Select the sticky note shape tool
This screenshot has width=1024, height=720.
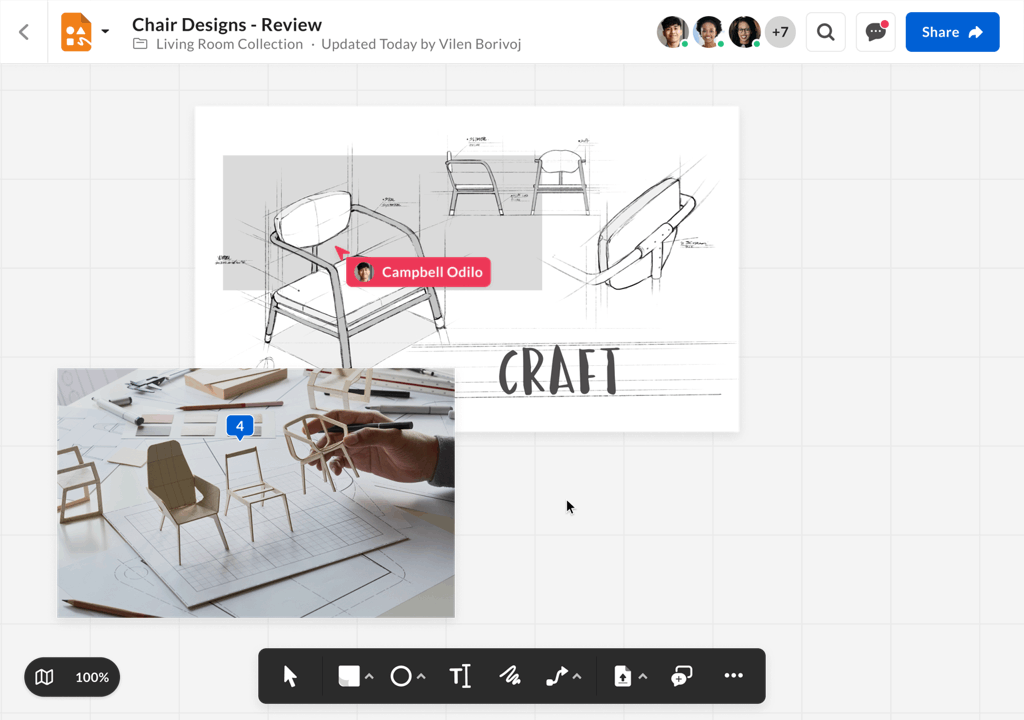tap(349, 676)
